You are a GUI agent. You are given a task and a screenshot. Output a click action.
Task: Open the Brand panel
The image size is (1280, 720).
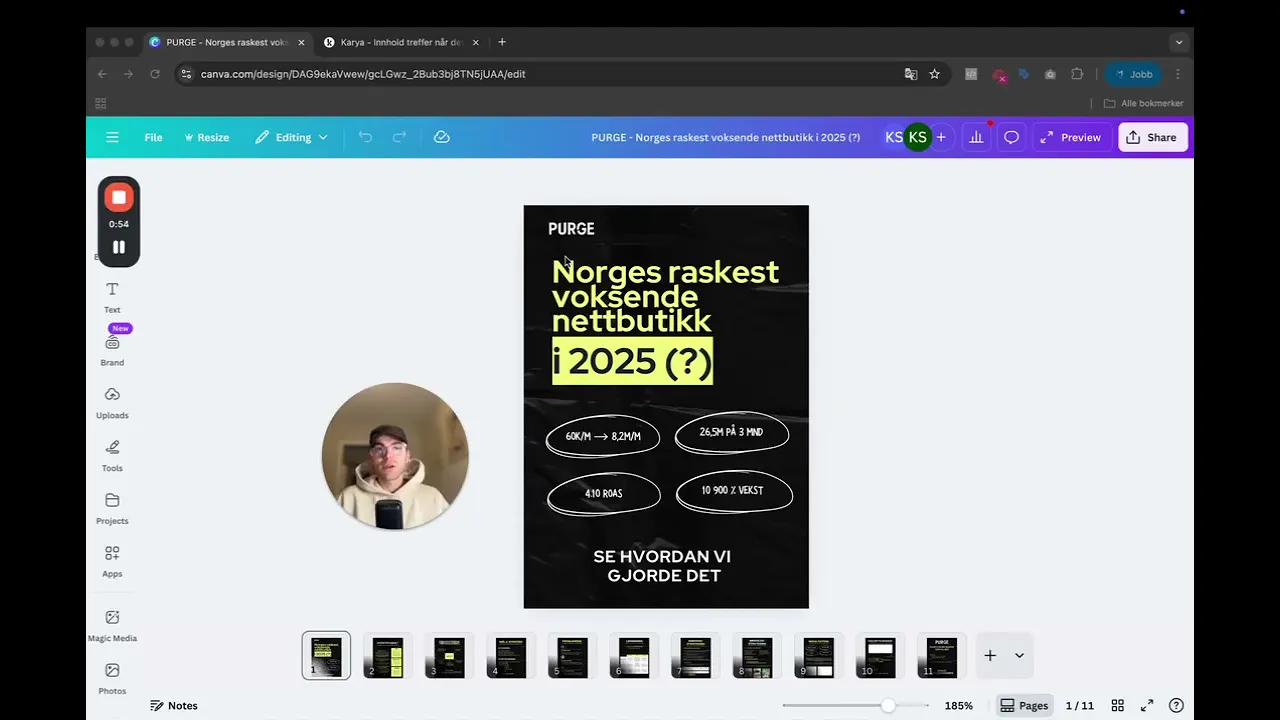[112, 350]
